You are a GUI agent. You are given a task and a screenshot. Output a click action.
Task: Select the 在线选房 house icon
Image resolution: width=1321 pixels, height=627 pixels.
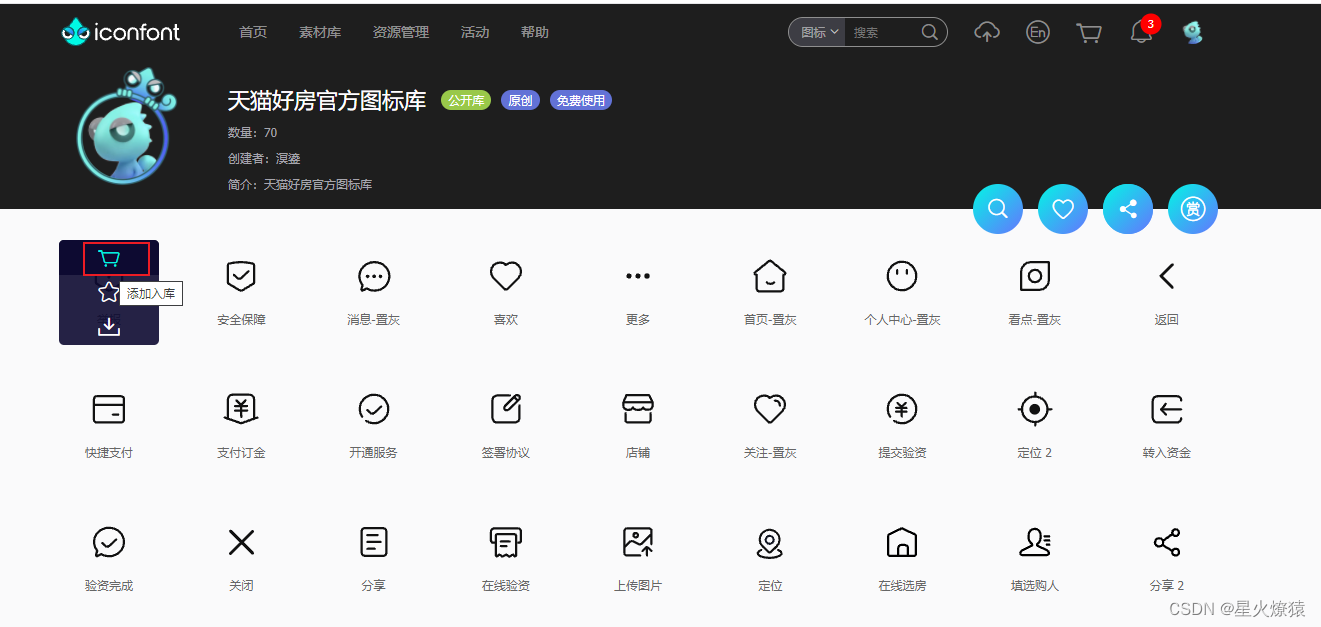click(902, 542)
